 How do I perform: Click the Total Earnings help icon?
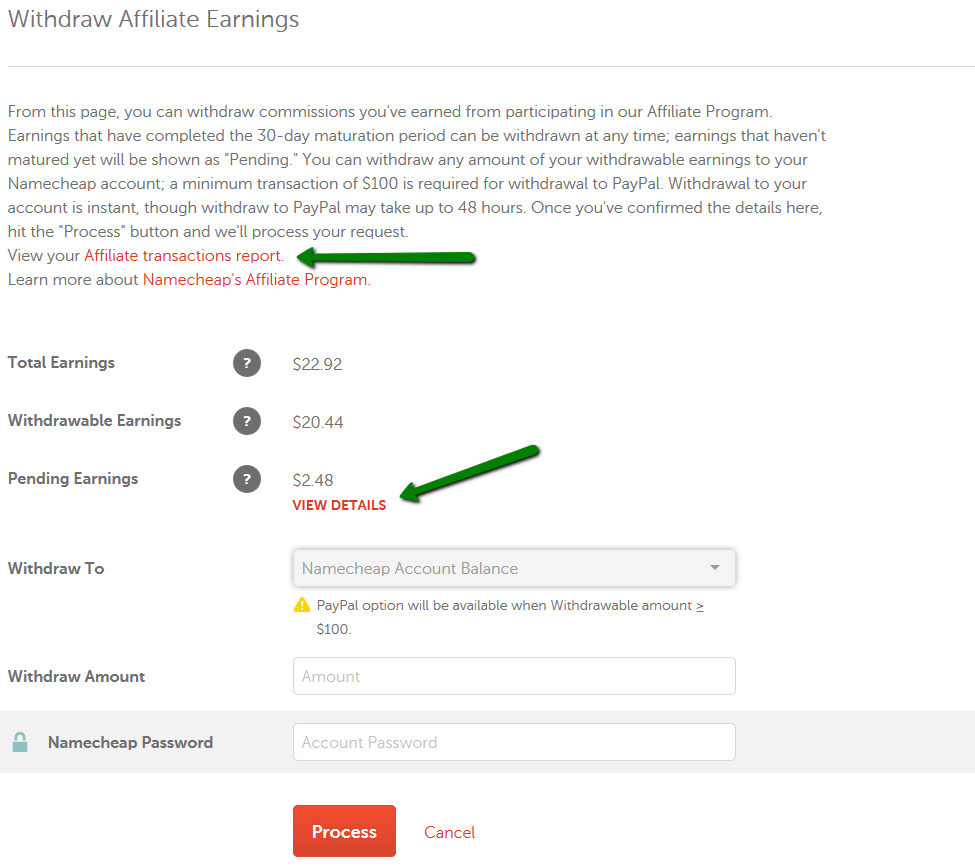[x=247, y=363]
